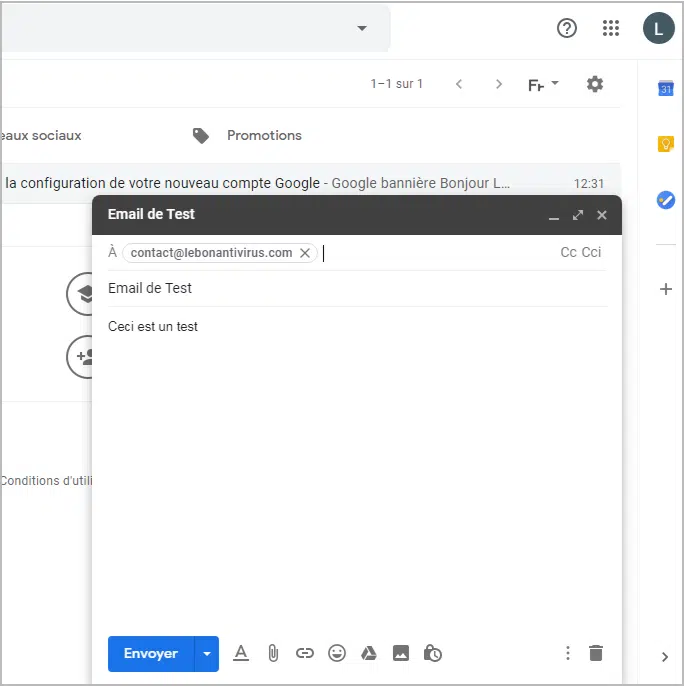
Task: Hide side panel chevron arrow
Action: click(665, 657)
